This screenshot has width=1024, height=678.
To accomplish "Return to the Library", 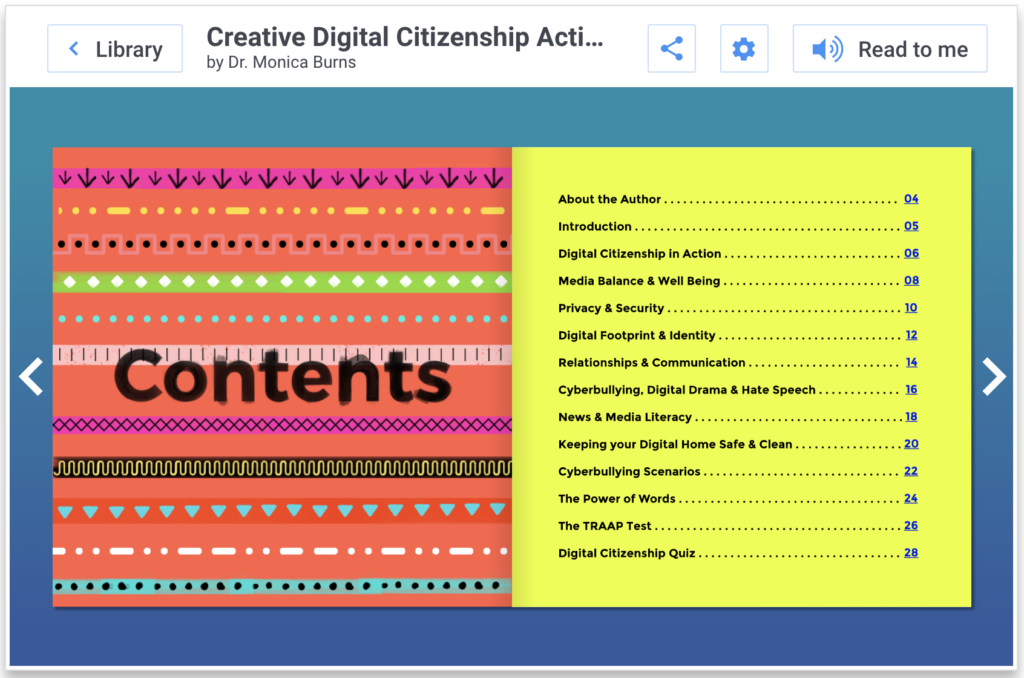I will [x=114, y=48].
